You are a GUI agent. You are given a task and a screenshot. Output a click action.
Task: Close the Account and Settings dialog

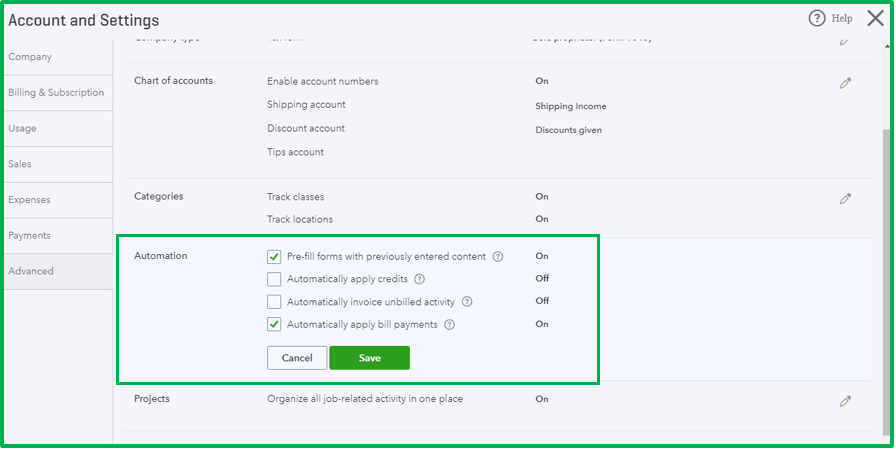875,19
